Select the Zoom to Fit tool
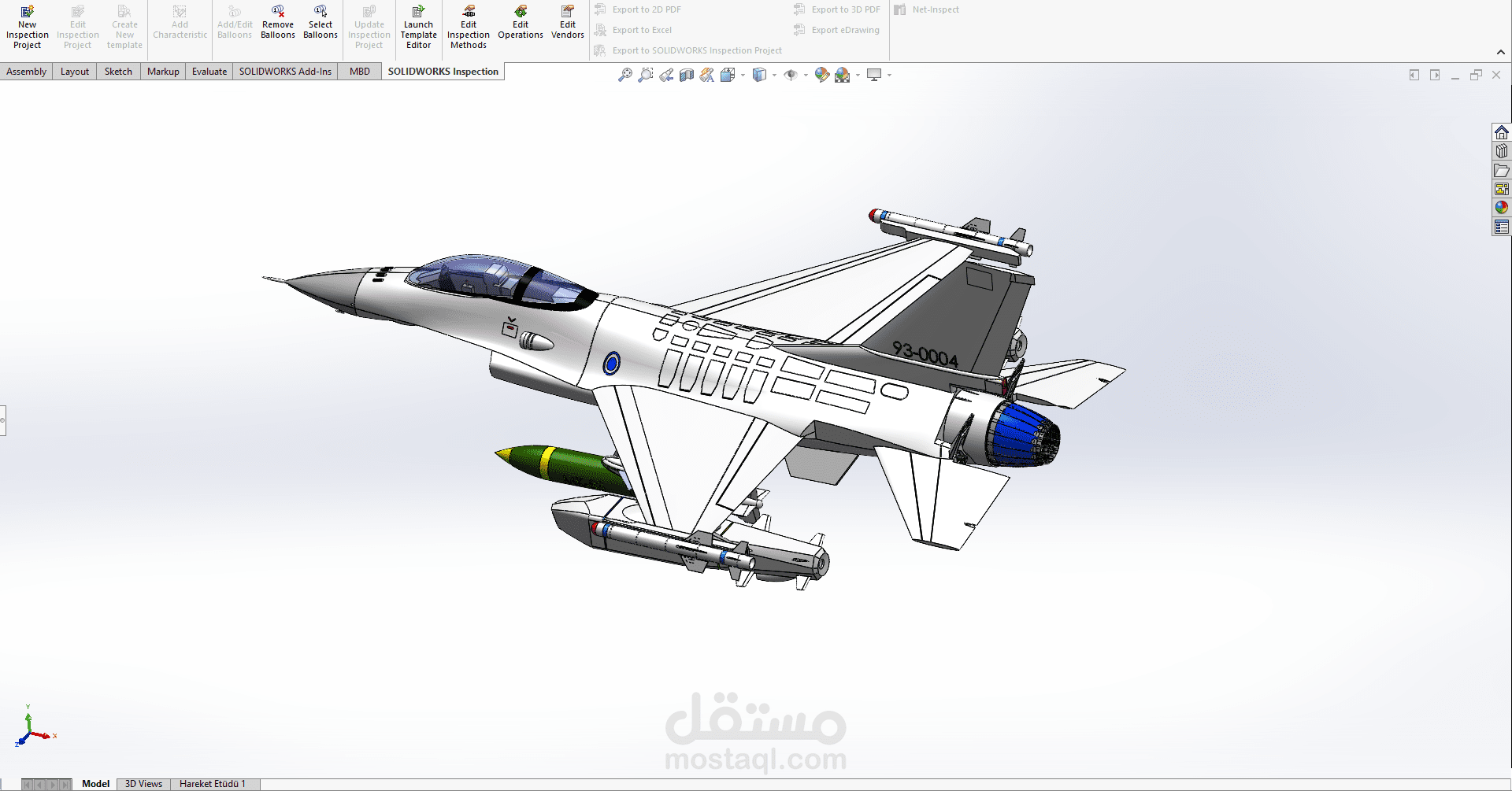This screenshot has width=1512, height=791. point(624,74)
